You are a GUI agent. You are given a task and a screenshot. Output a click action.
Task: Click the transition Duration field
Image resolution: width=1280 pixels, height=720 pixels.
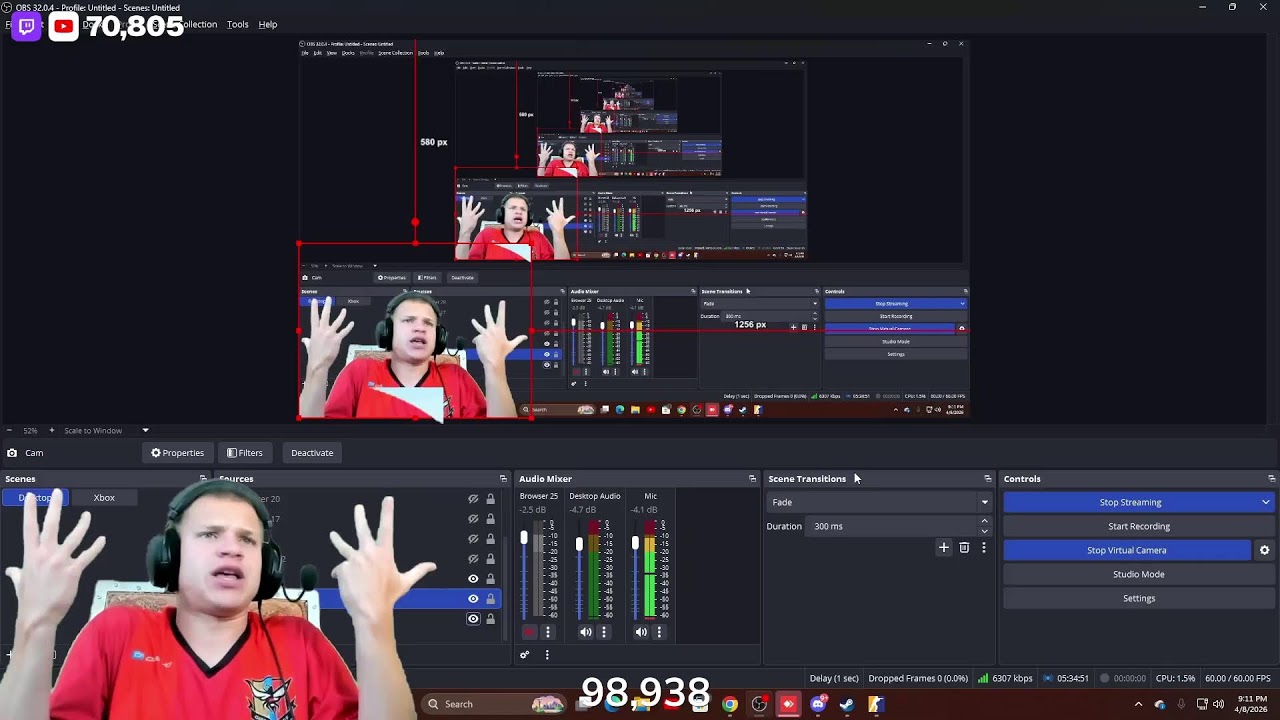[x=892, y=526]
